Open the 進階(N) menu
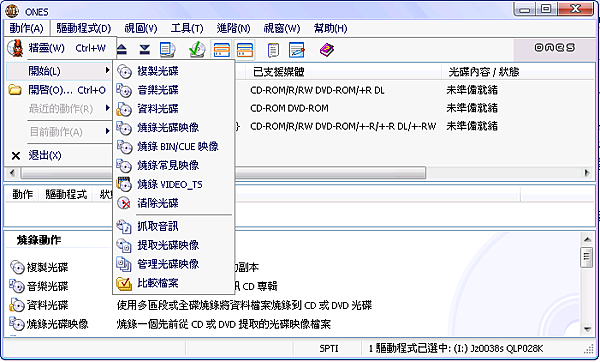This screenshot has height=362, width=600. (x=233, y=28)
